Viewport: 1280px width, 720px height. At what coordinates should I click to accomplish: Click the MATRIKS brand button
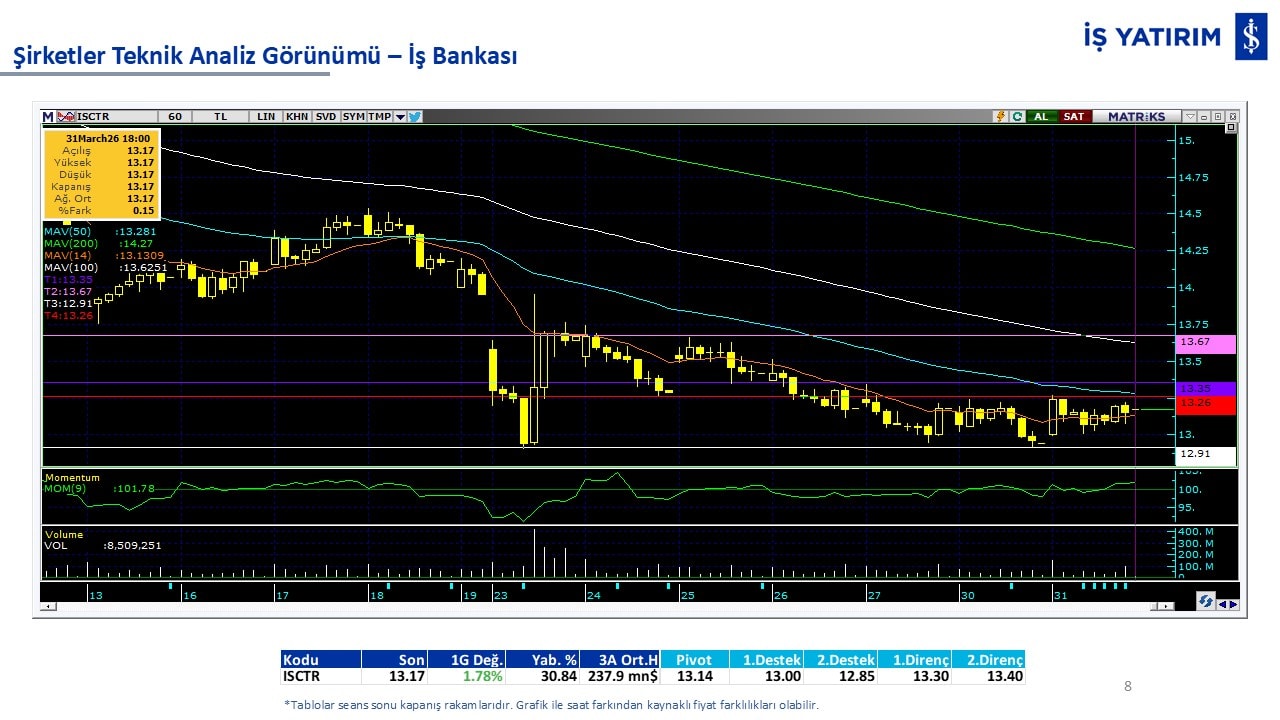pos(1136,117)
